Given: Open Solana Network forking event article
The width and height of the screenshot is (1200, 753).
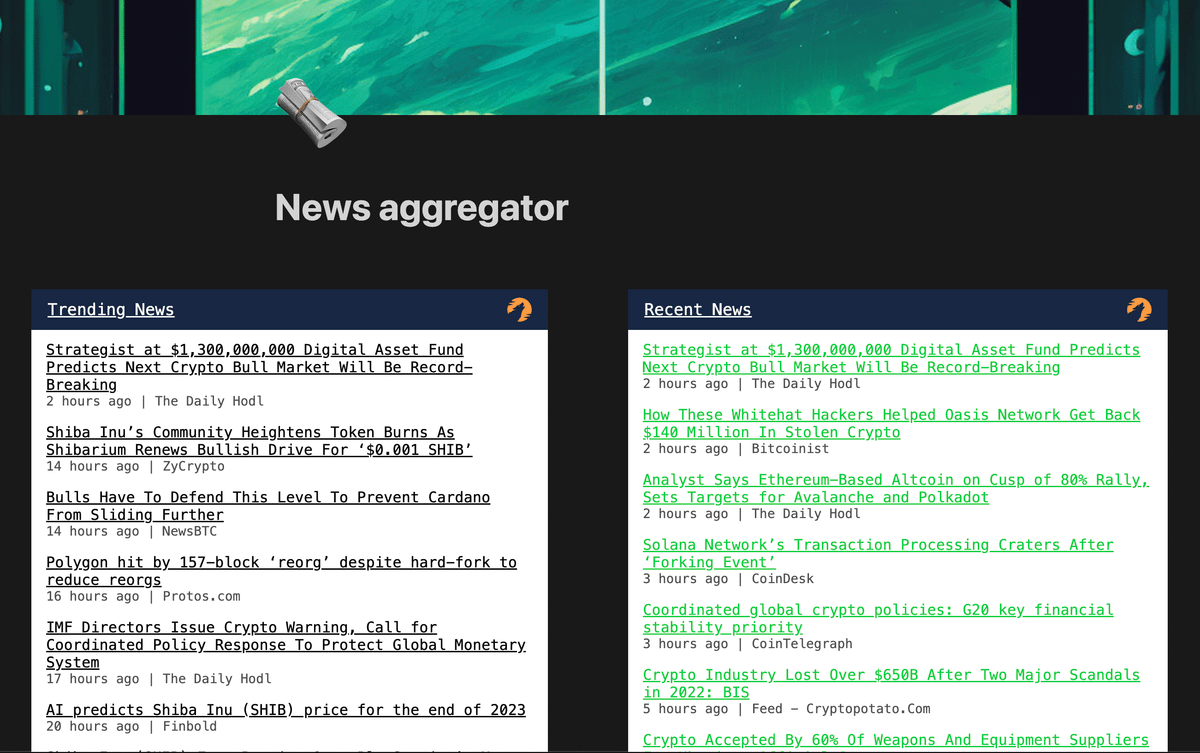Looking at the screenshot, I should (x=877, y=553).
